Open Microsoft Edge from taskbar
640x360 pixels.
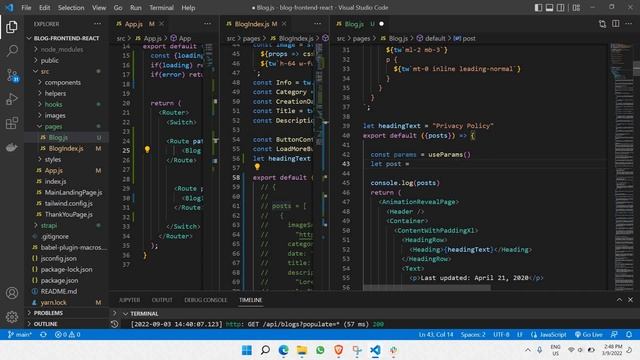283,350
